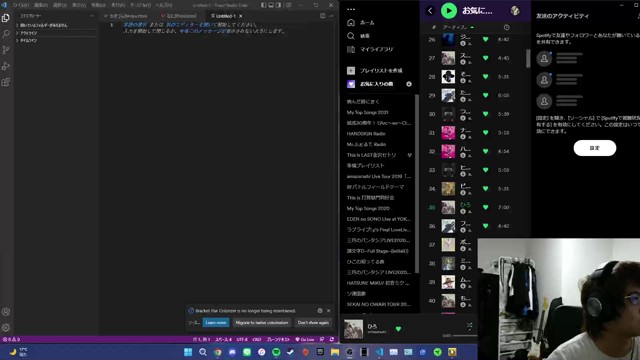Click the Spotify green play button

[x=449, y=11]
